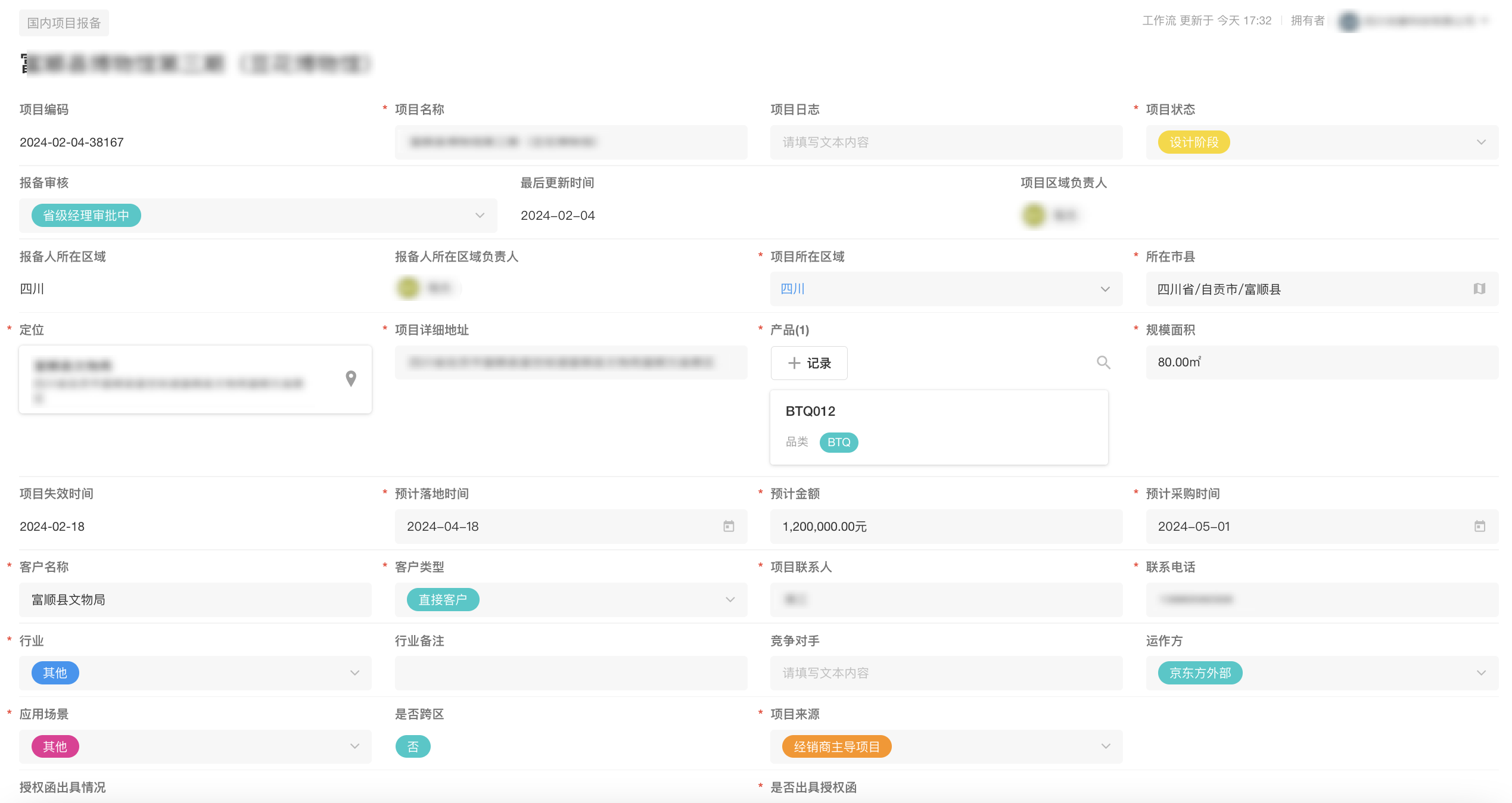This screenshot has height=803, width=1512.
Task: Click the 项目日志 text input field
Action: [945, 142]
